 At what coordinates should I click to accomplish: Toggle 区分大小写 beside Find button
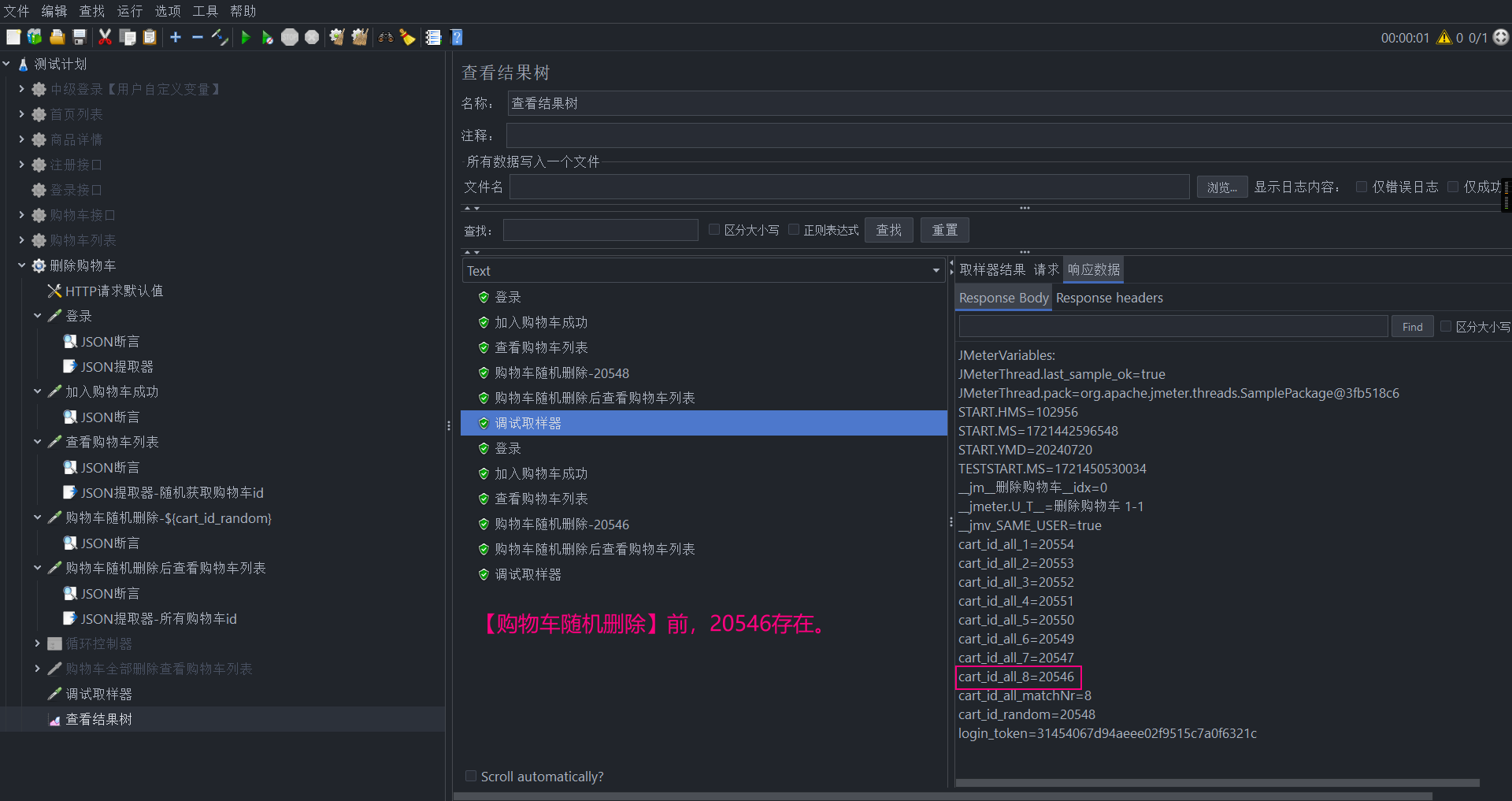1446,326
